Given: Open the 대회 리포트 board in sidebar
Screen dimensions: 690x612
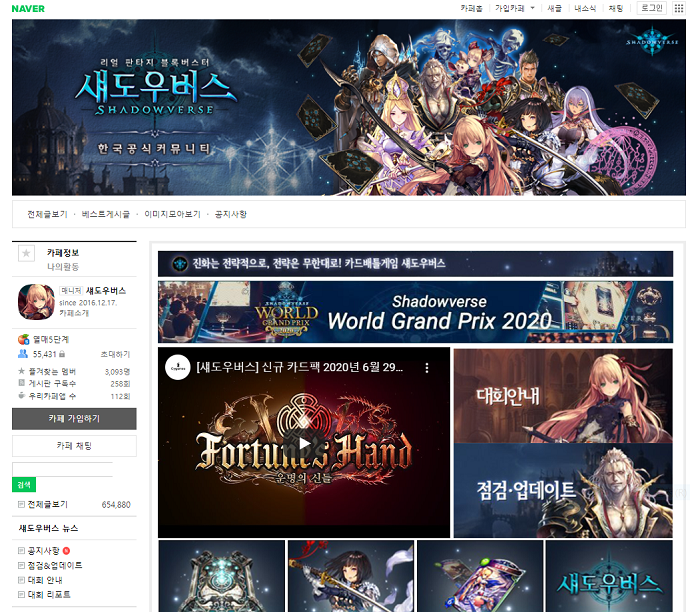Looking at the screenshot, I should pyautogui.click(x=49, y=594).
